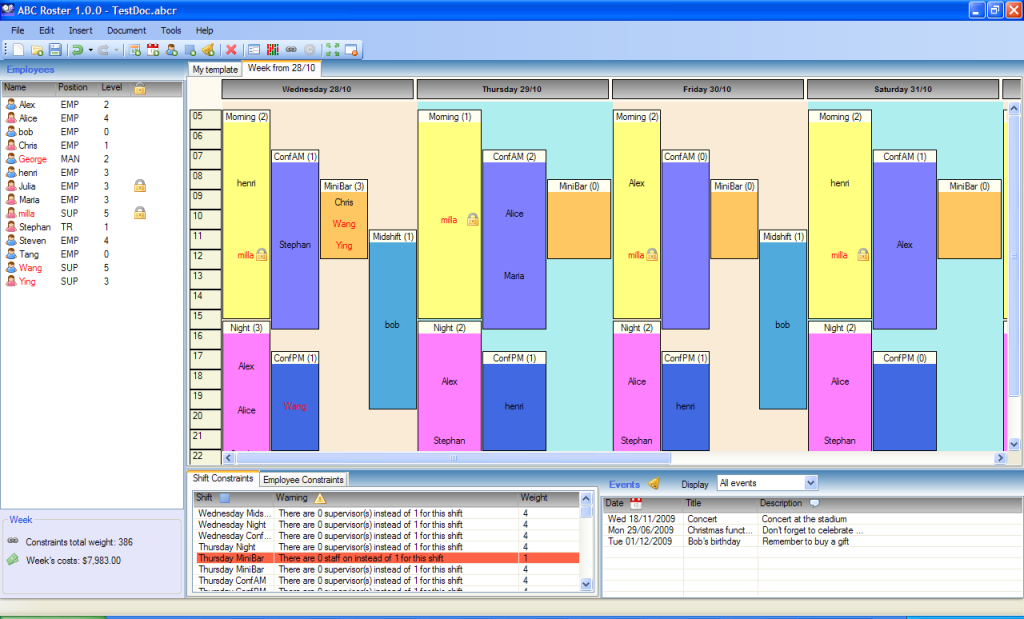Viewport: 1024px width, 619px height.
Task: Select the My template tab
Action: click(x=215, y=70)
